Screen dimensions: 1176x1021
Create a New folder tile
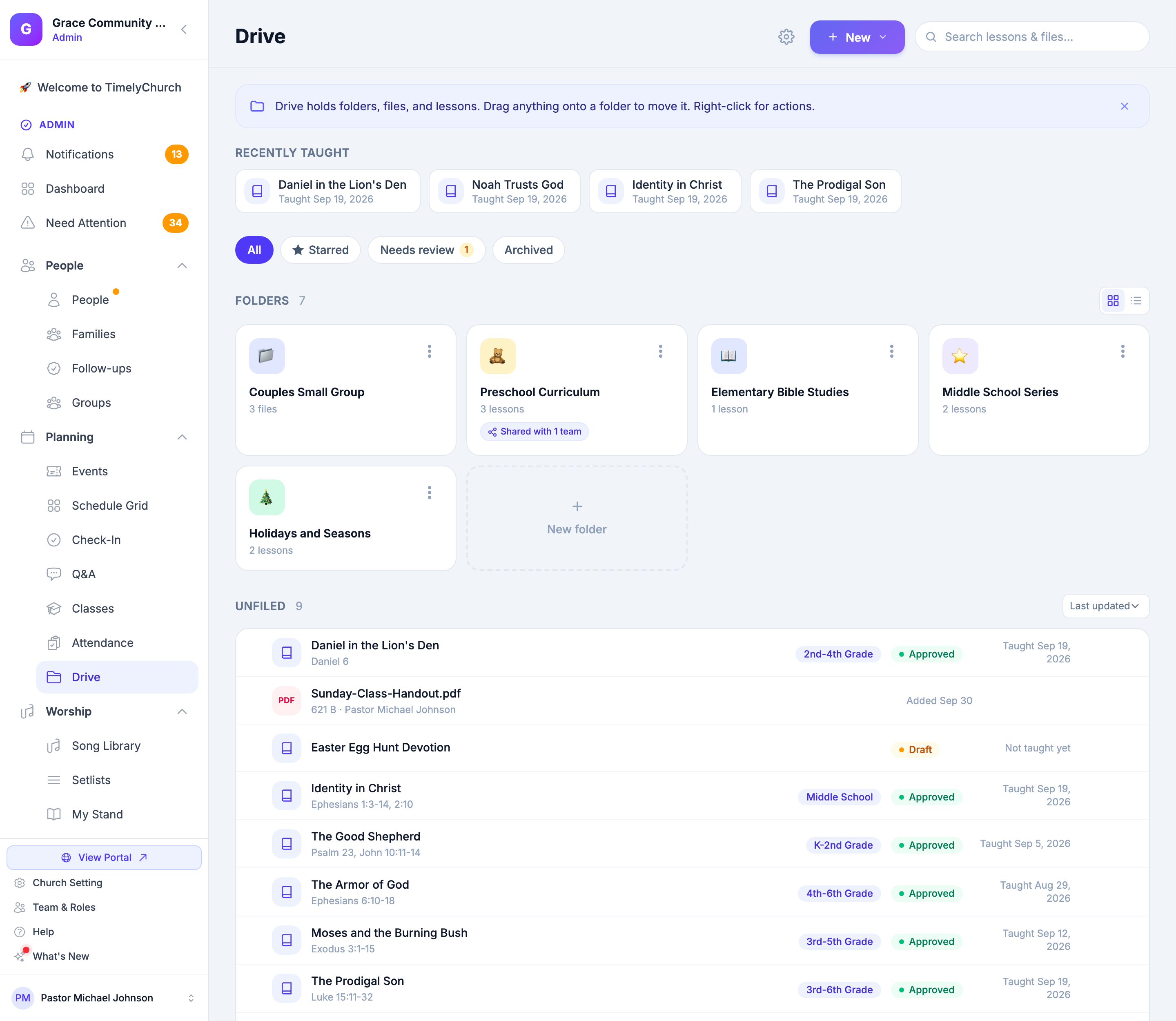tap(577, 519)
